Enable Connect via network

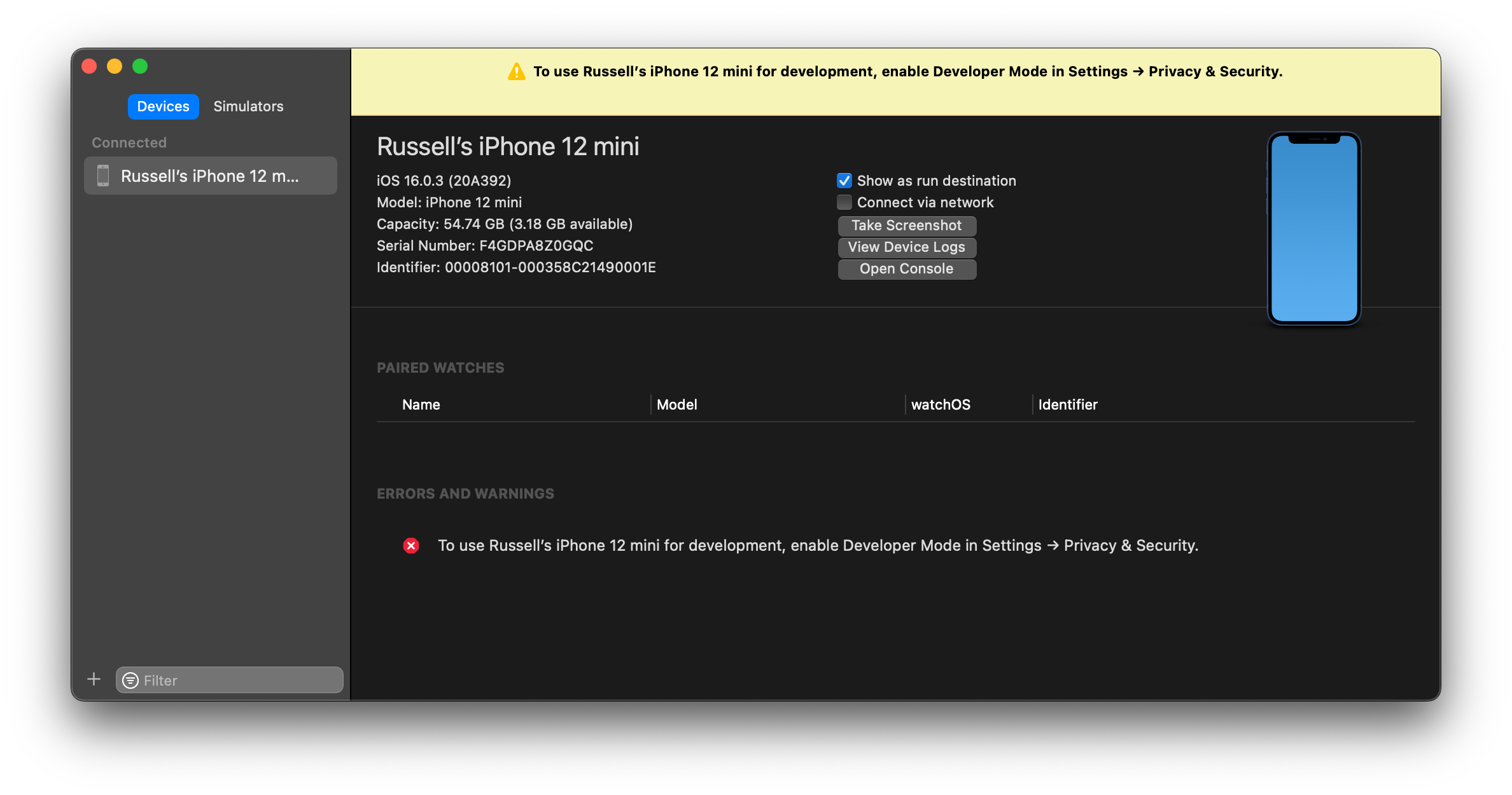pyautogui.click(x=844, y=202)
